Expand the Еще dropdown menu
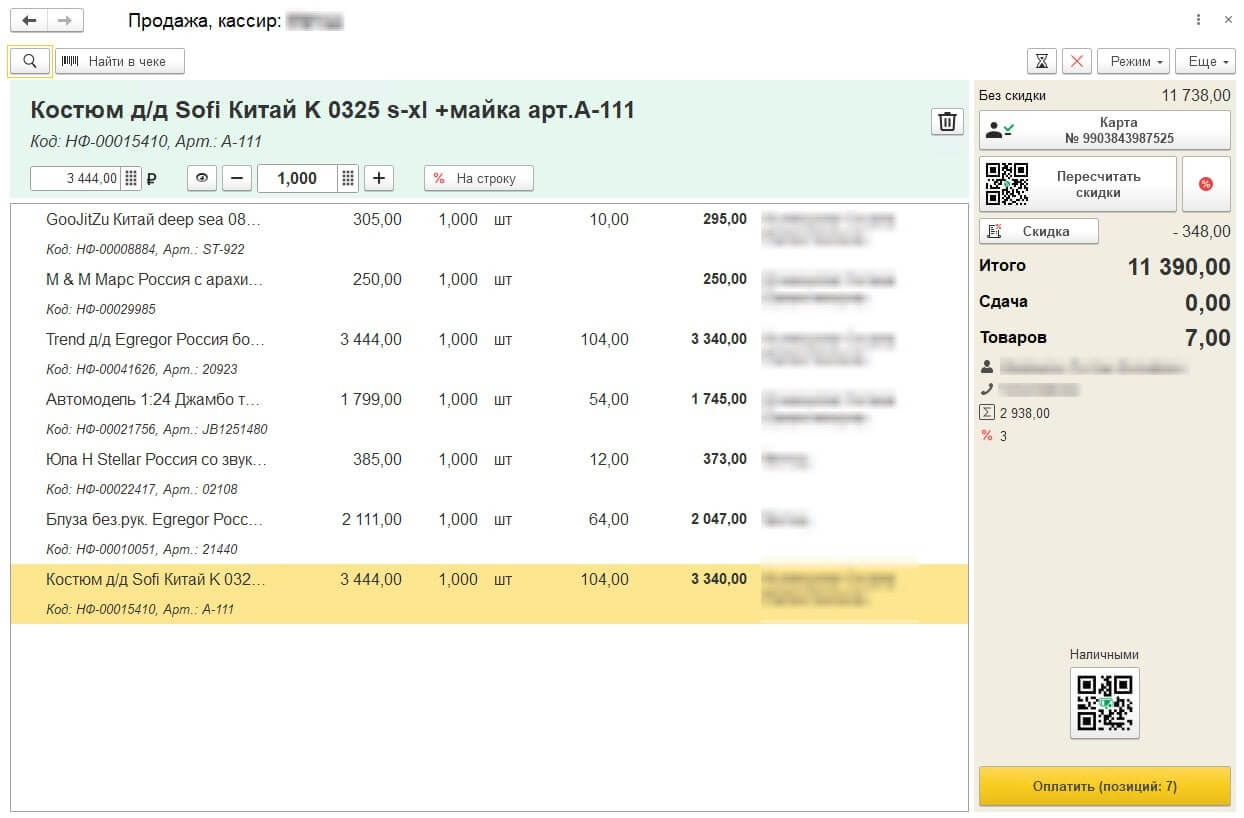The image size is (1244, 818). [1204, 61]
